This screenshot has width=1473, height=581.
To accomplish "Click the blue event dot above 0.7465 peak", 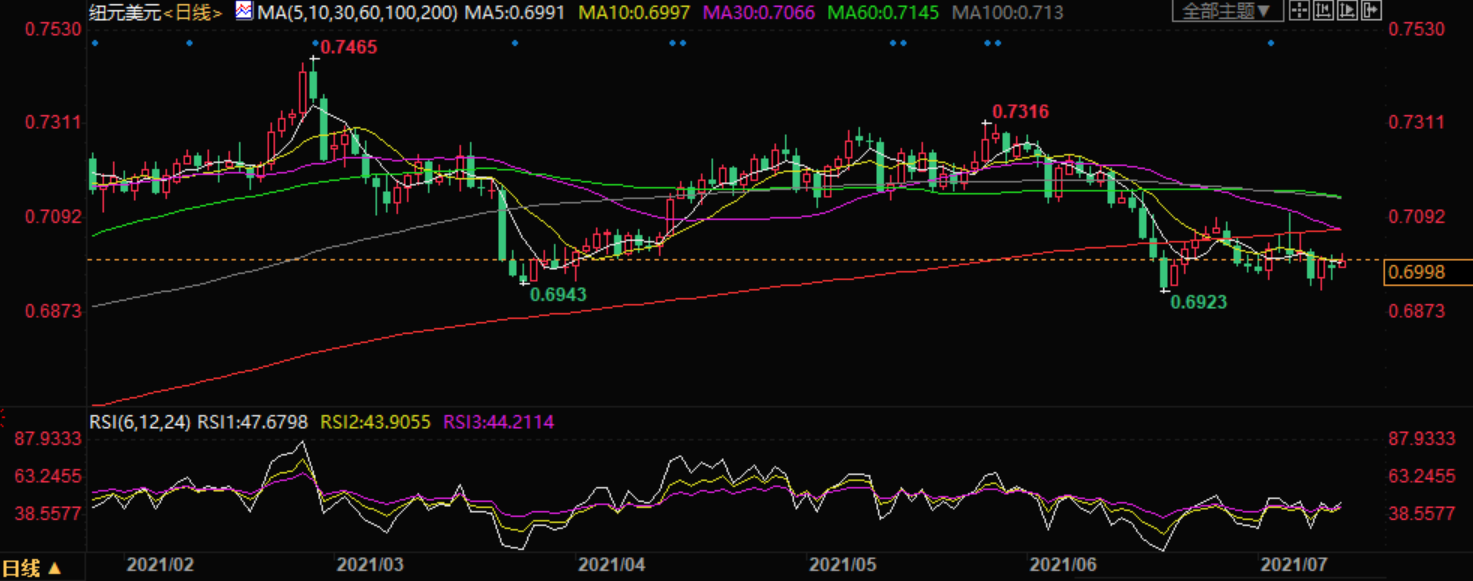I will pyautogui.click(x=314, y=44).
